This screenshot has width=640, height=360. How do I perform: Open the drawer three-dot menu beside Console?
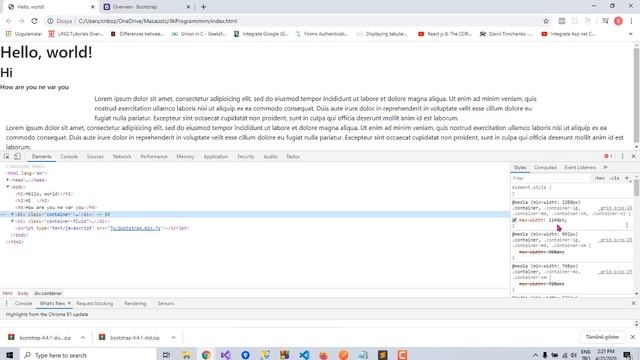(7, 303)
